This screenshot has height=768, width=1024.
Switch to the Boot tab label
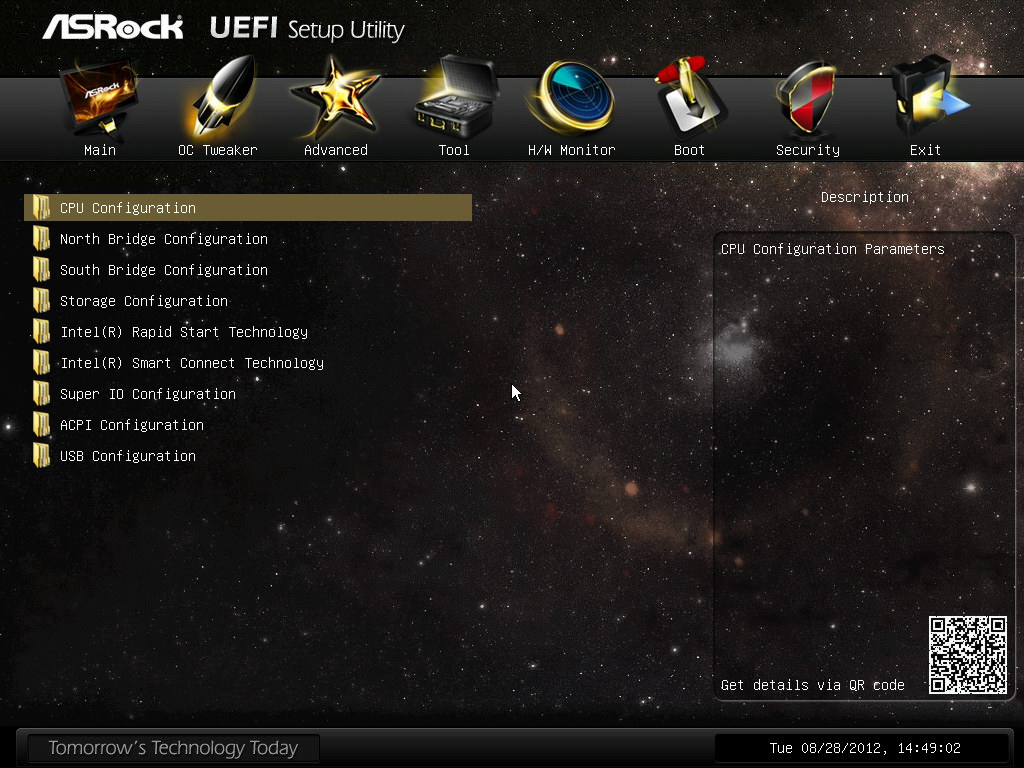[690, 150]
